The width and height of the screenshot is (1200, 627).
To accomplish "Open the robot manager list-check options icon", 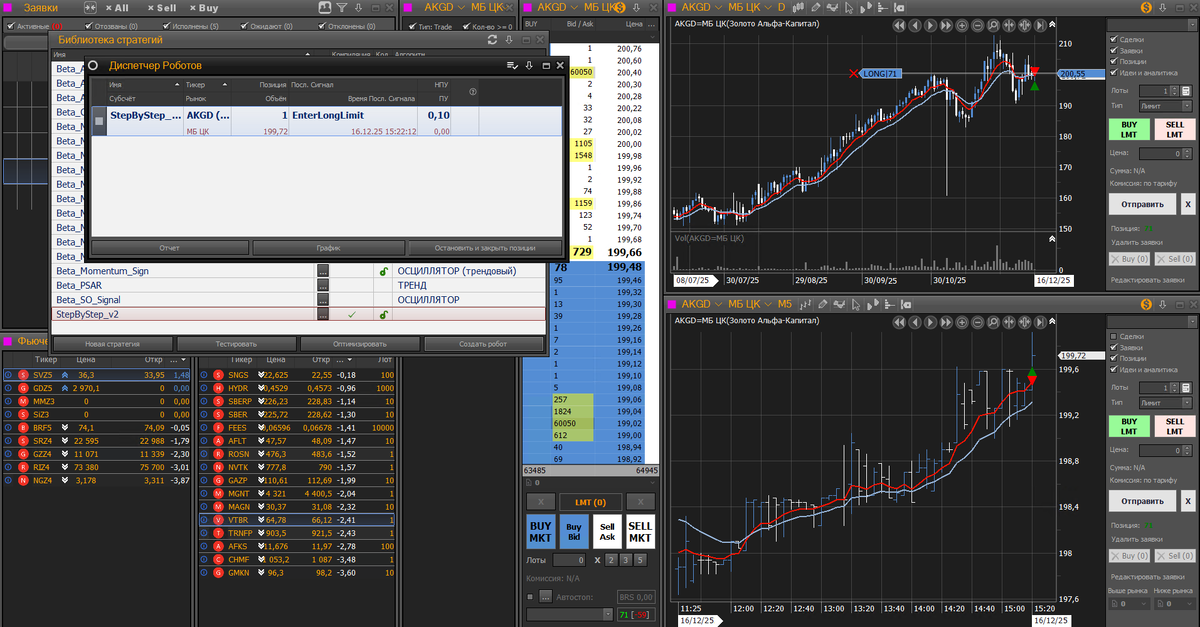I will point(512,65).
